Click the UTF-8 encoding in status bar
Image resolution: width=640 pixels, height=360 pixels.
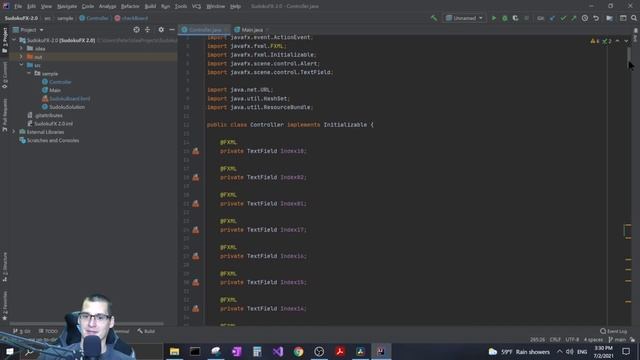pos(572,340)
